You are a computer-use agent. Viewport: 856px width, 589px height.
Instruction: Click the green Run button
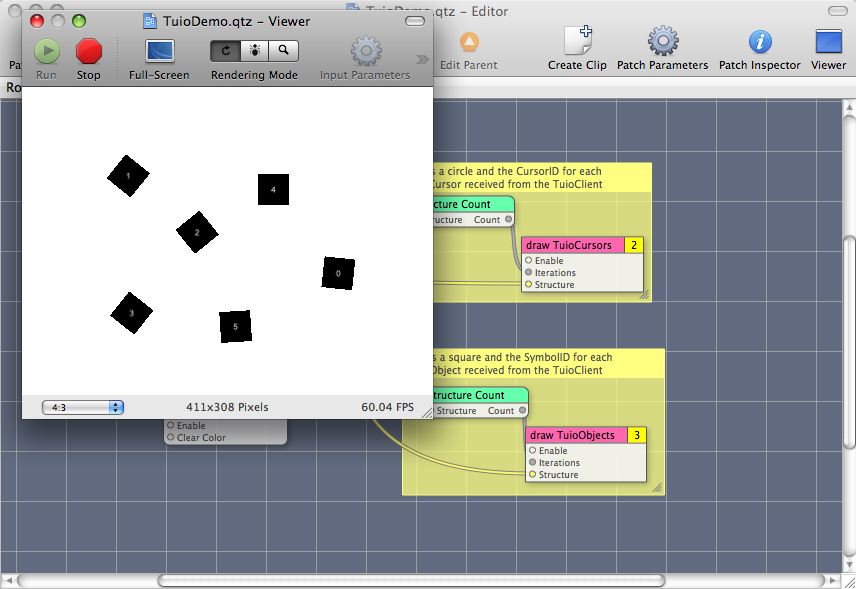click(x=47, y=51)
